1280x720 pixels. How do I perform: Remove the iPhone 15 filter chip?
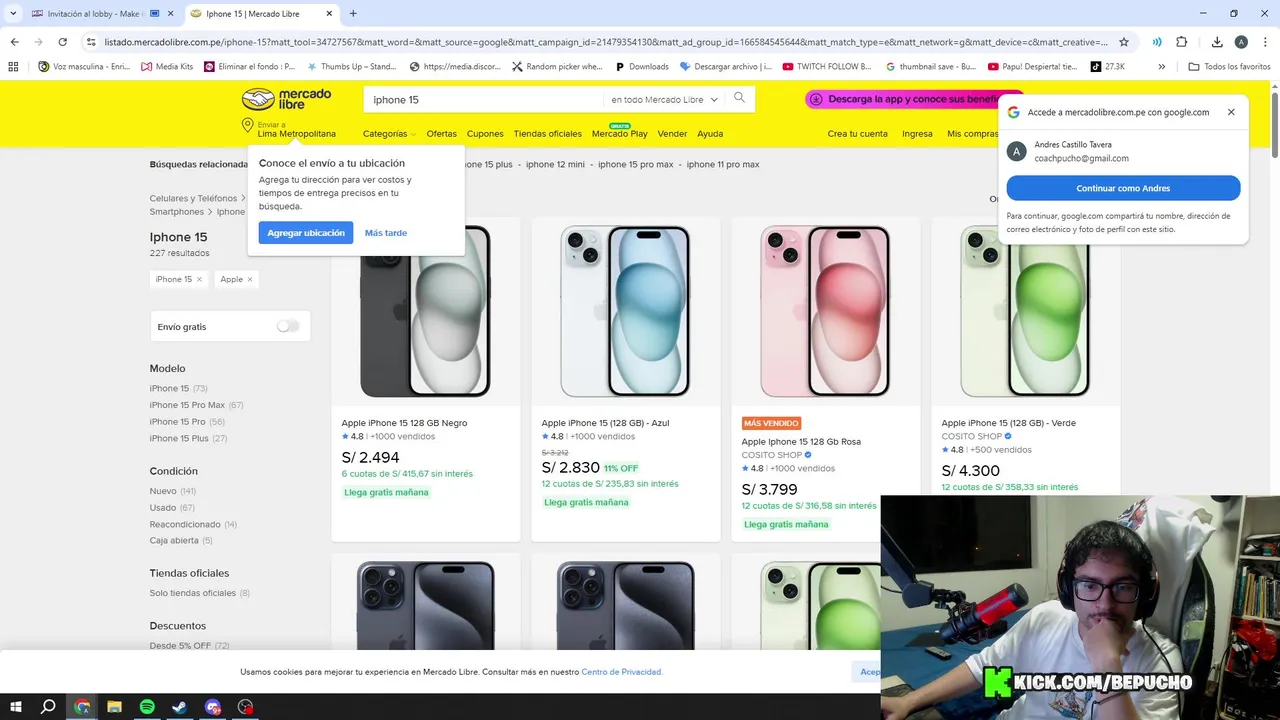[x=199, y=279]
